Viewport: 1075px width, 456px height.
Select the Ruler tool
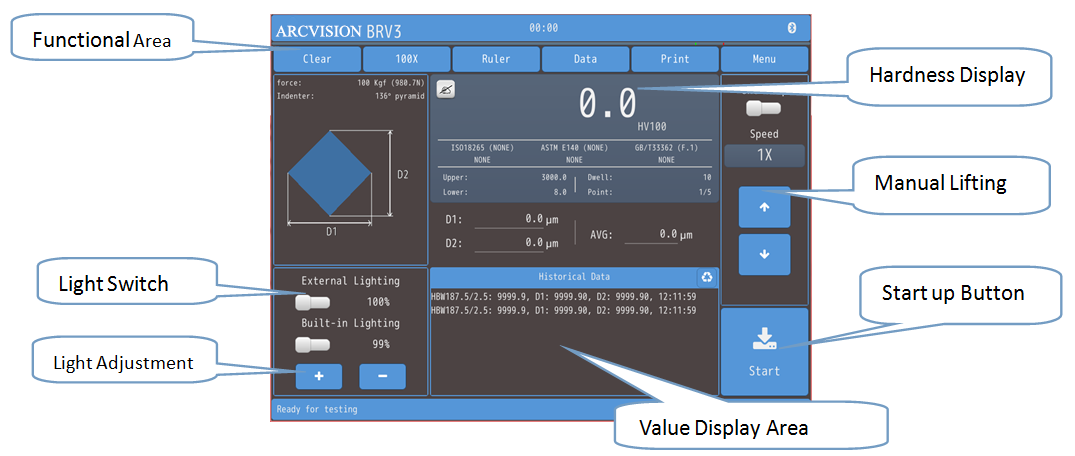coord(496,59)
